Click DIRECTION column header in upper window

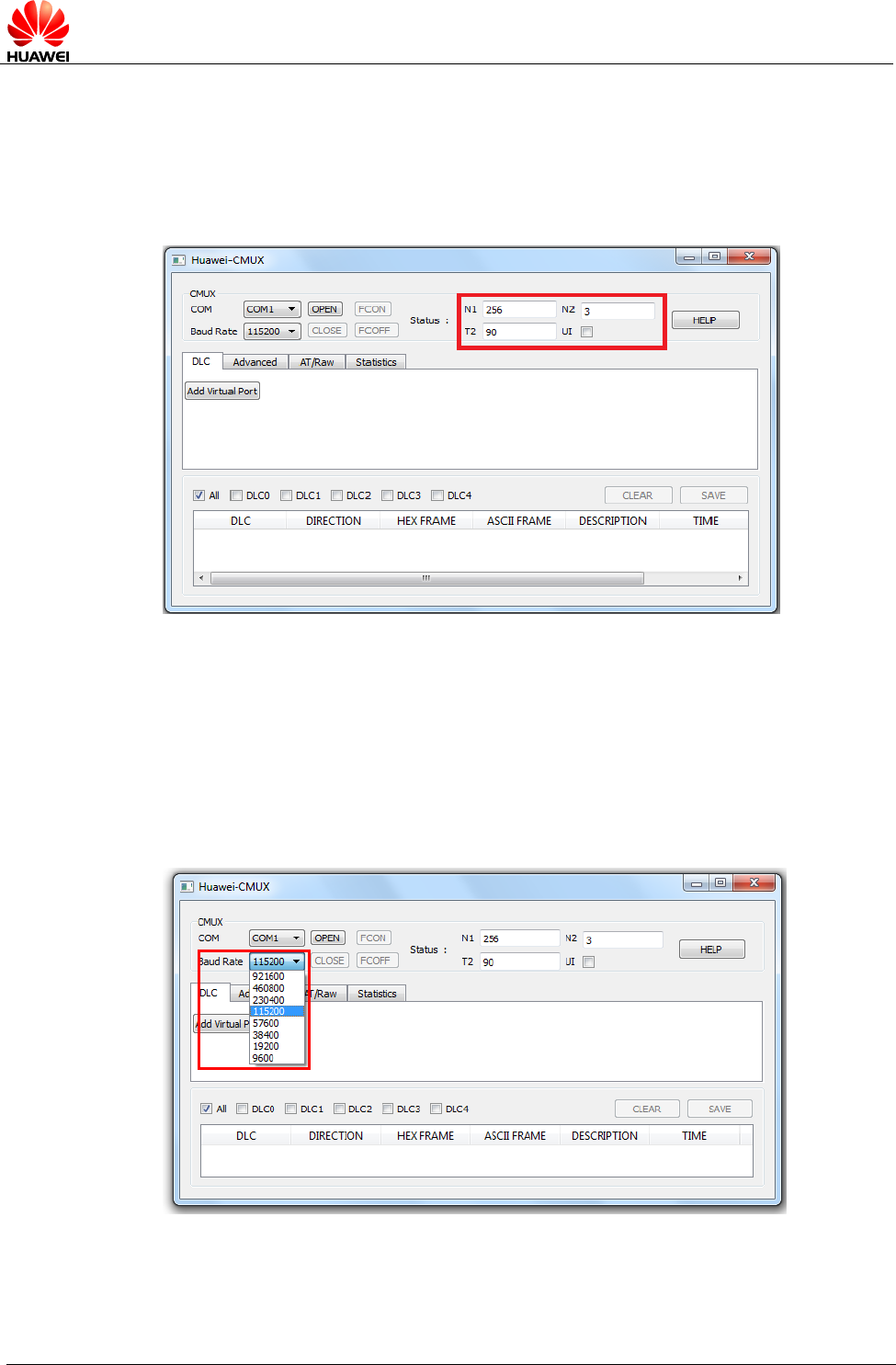click(x=334, y=520)
